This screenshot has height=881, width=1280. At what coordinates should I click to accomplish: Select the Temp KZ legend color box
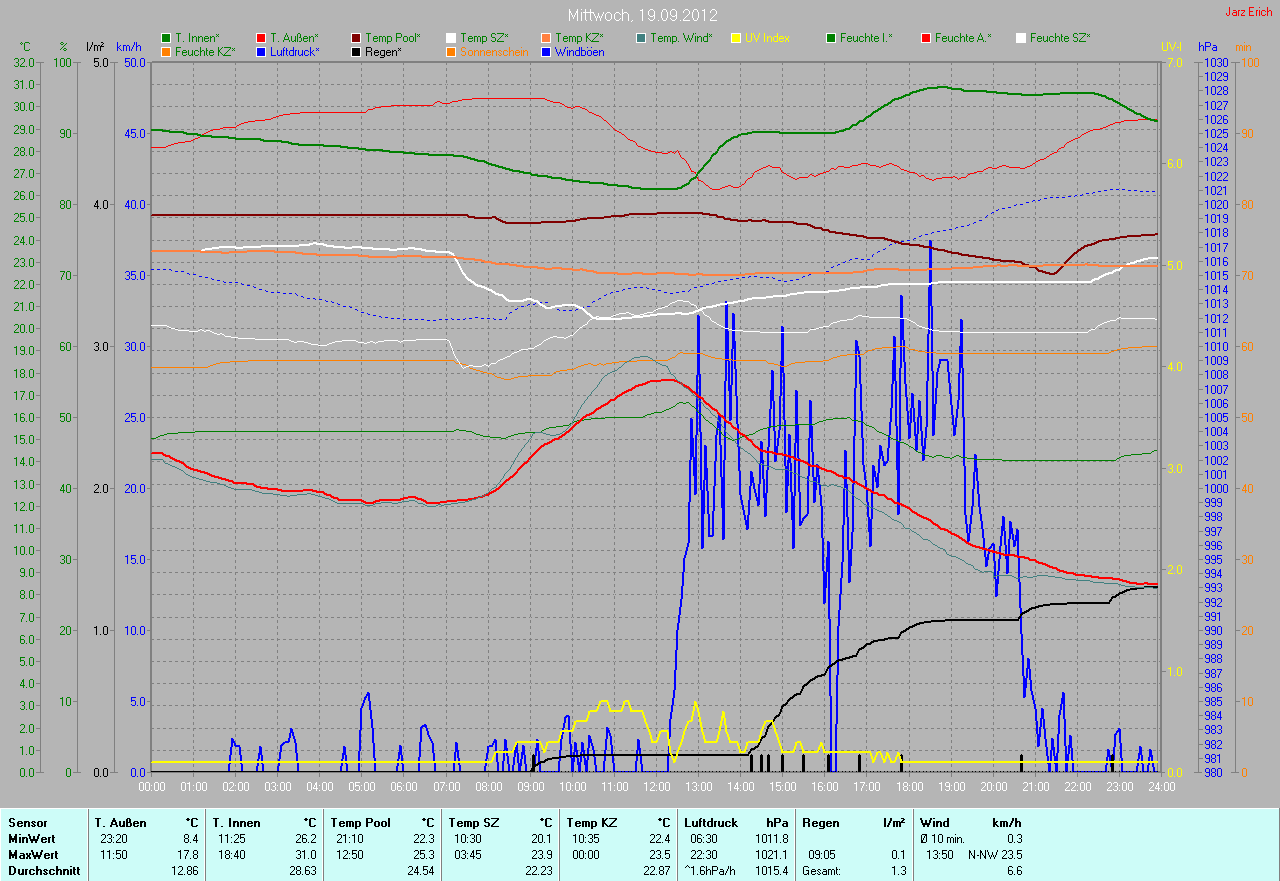tap(546, 37)
